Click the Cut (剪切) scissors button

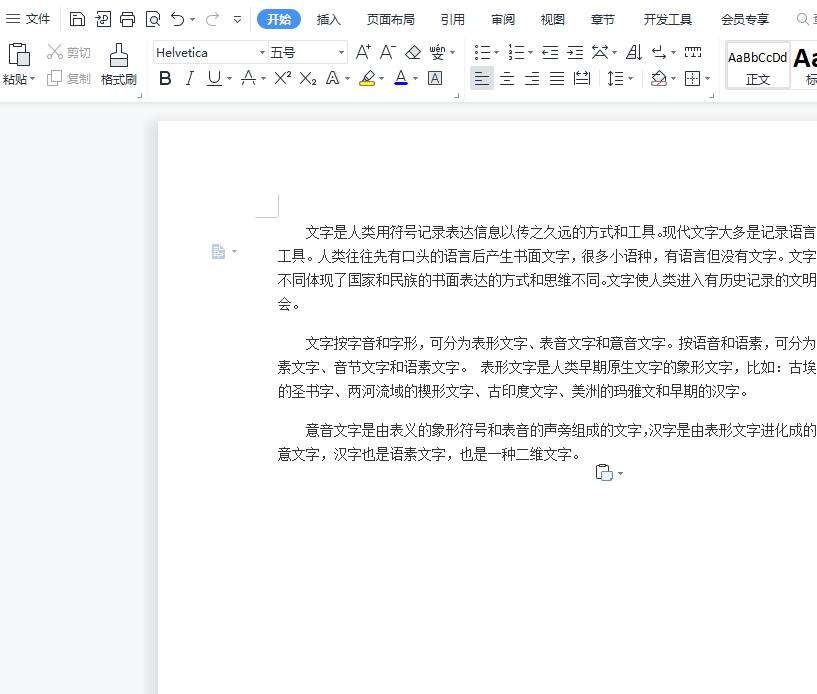point(69,52)
